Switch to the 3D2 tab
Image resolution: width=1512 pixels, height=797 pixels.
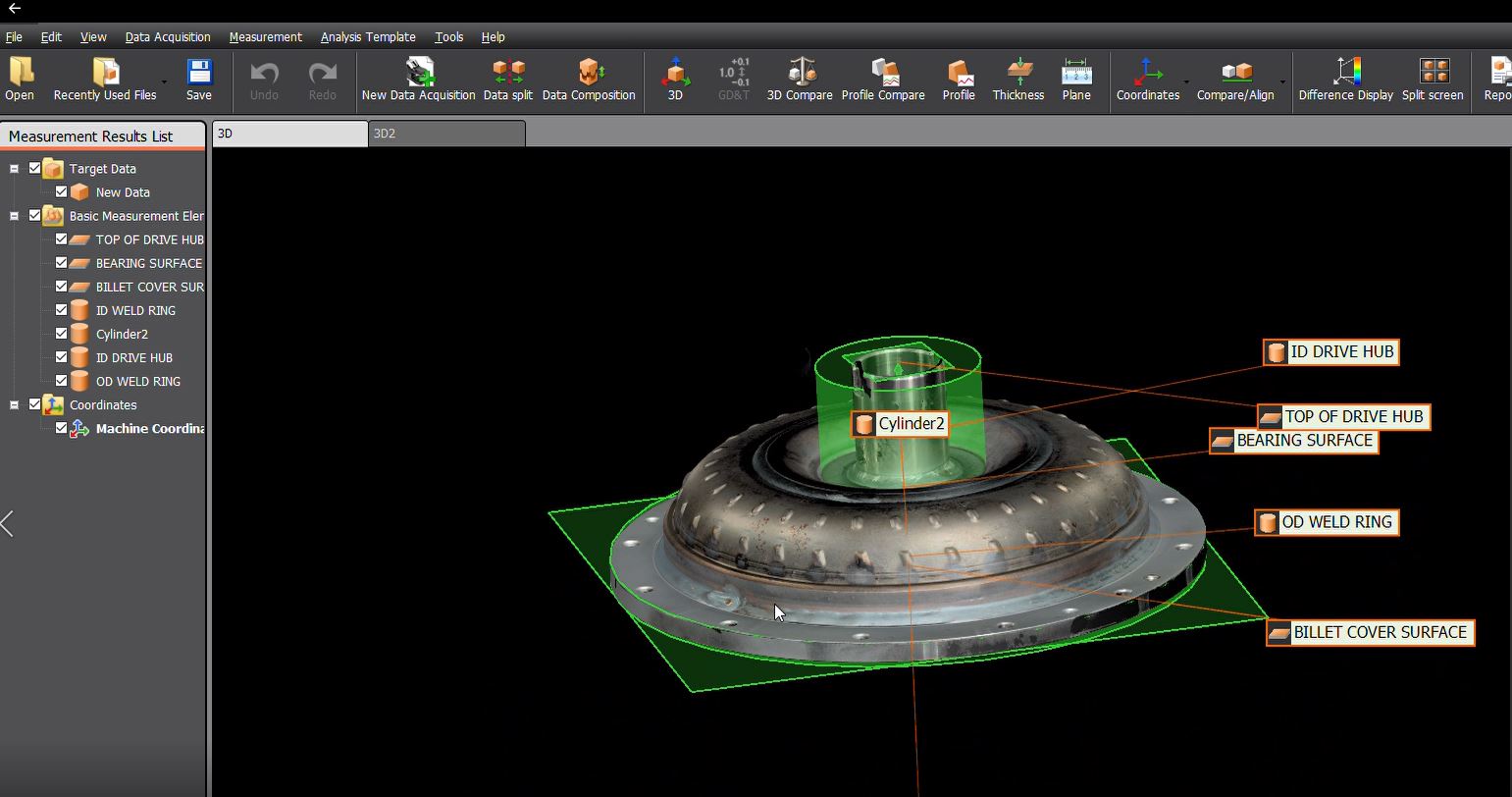click(447, 133)
